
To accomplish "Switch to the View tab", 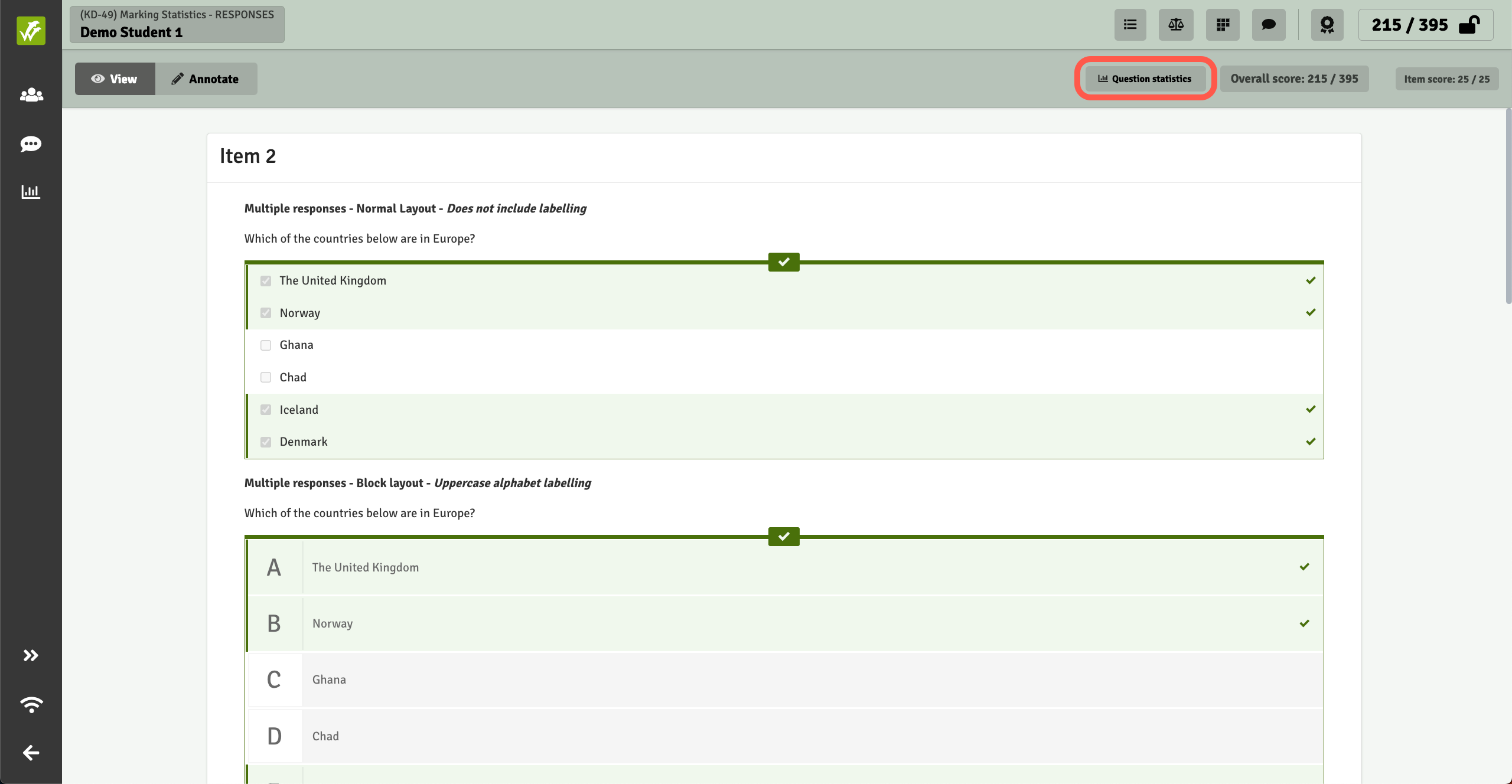I will click(115, 79).
